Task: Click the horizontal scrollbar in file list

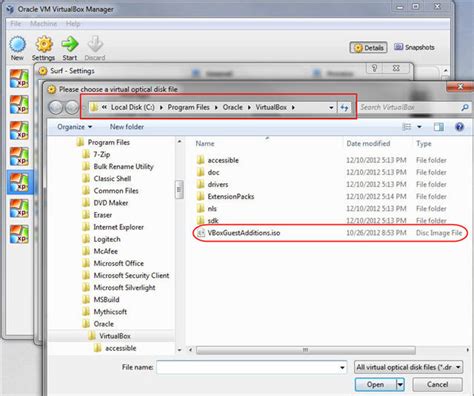Action: pos(305,350)
